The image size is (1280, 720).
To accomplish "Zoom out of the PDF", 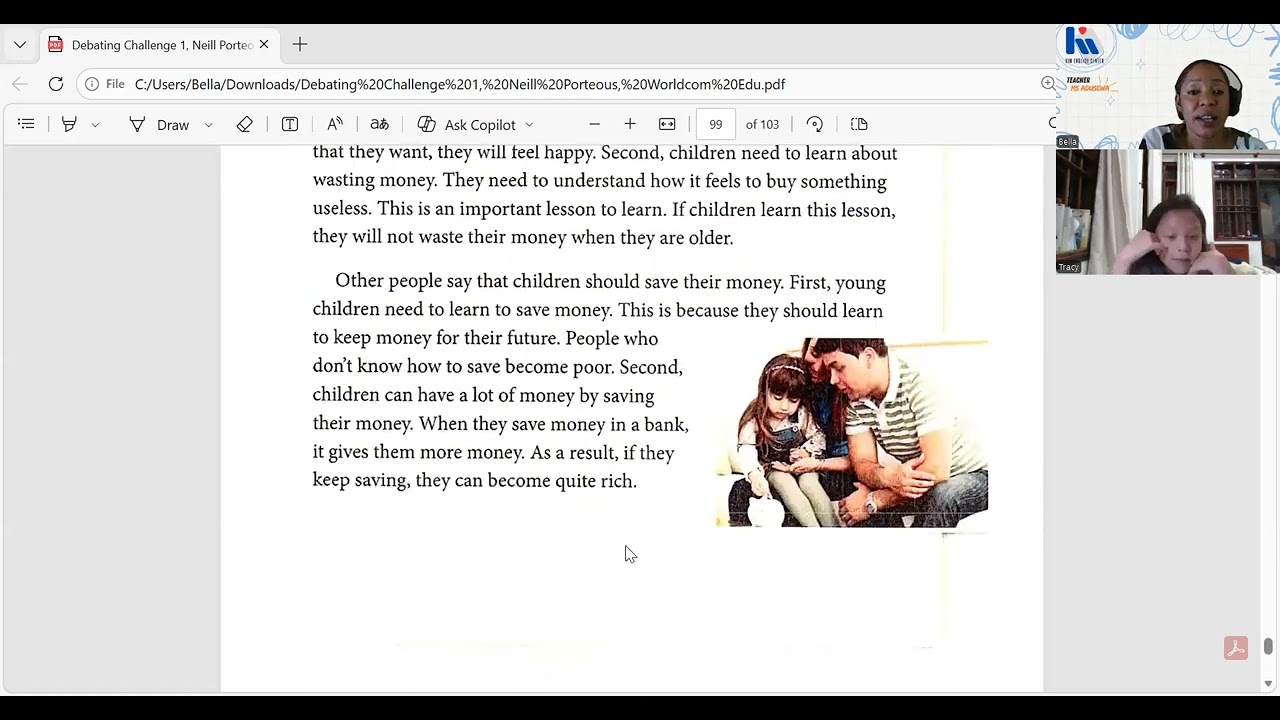I will point(594,124).
